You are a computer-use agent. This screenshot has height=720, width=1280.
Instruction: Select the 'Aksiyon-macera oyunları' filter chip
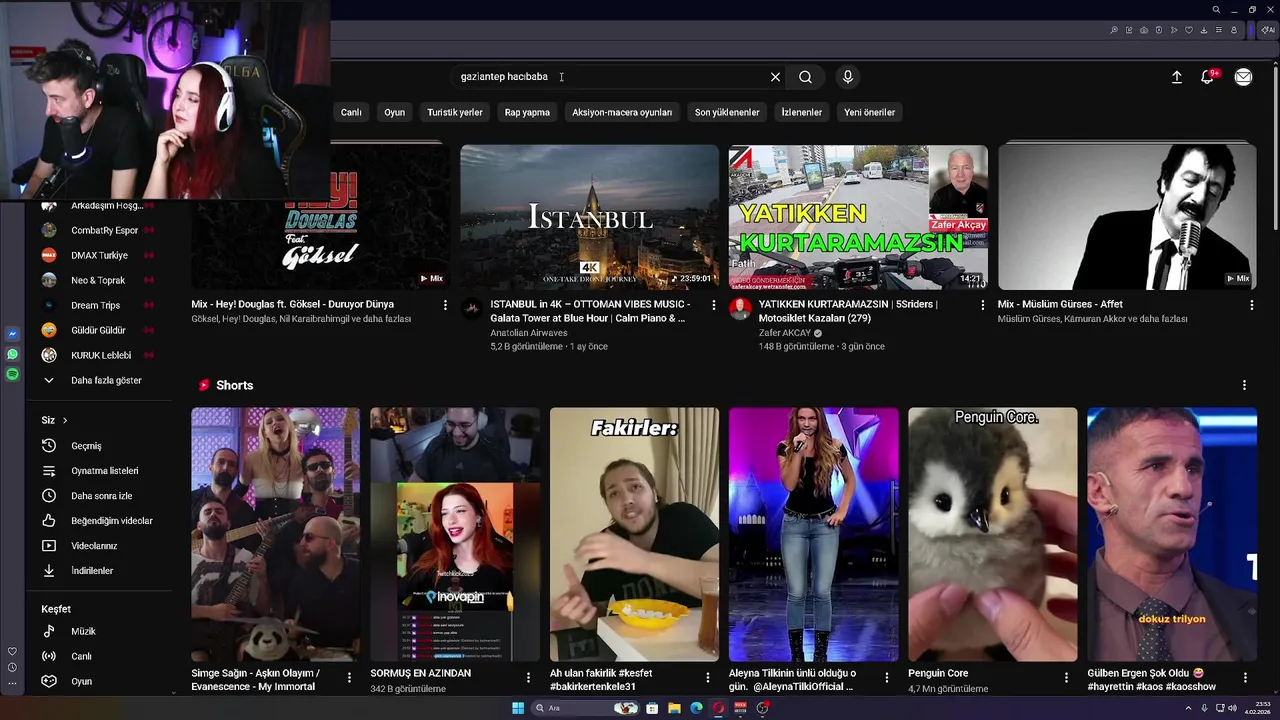622,112
